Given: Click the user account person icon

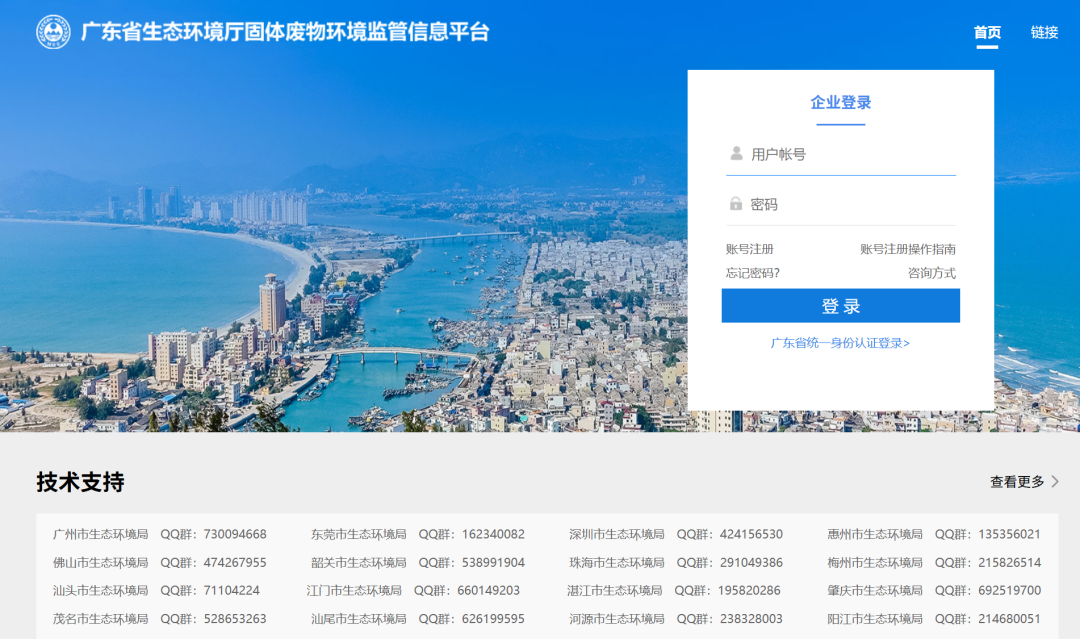Looking at the screenshot, I should click(x=736, y=154).
